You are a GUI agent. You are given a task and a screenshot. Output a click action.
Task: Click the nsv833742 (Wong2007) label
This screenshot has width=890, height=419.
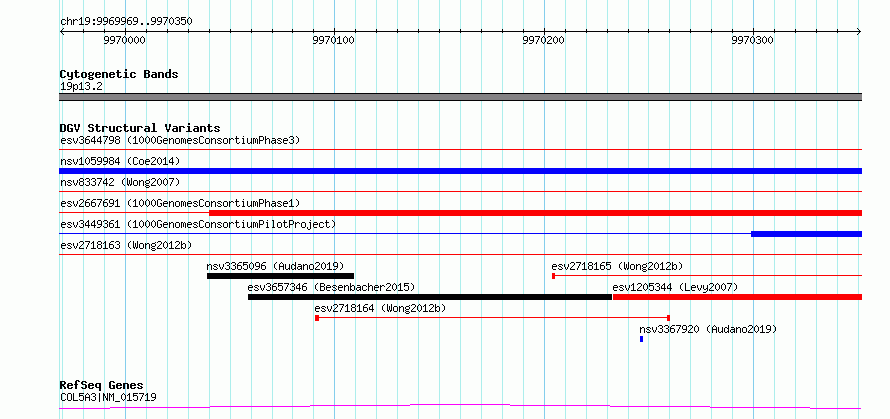[120, 182]
